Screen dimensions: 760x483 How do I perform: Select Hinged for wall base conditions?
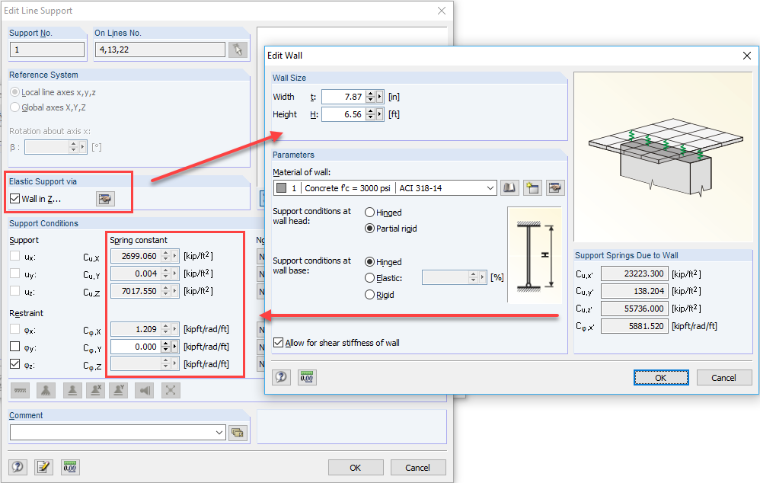point(370,262)
